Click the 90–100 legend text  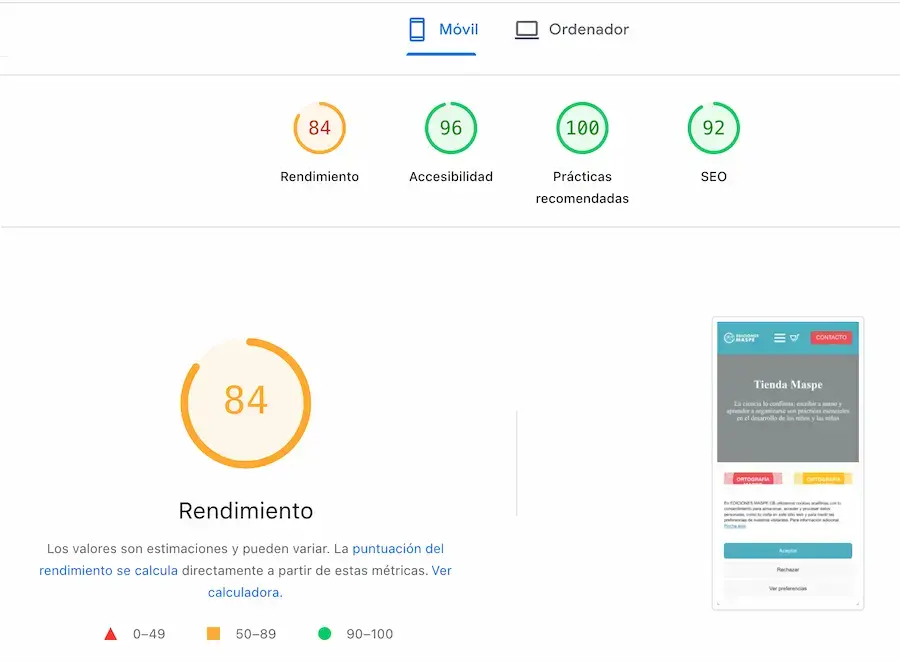click(370, 634)
